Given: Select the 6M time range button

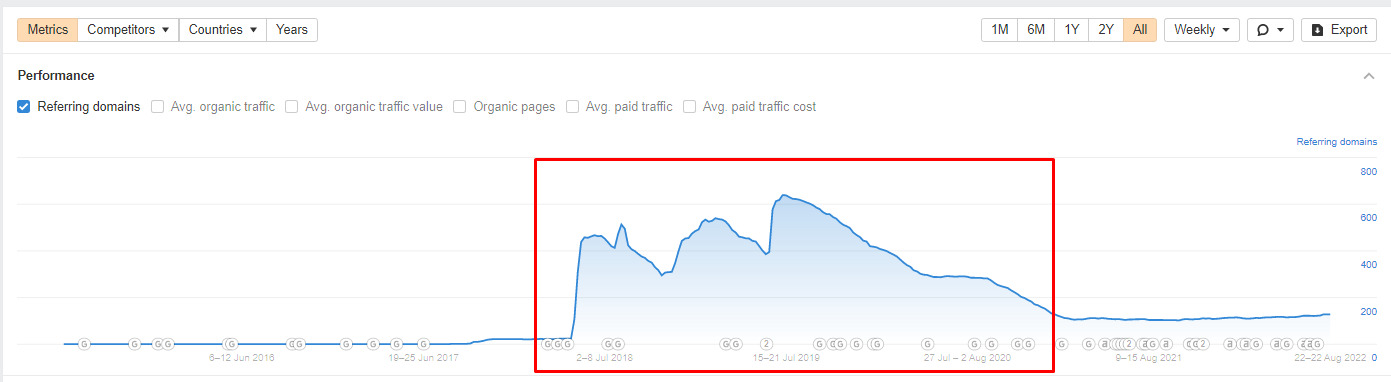Looking at the screenshot, I should pyautogui.click(x=1036, y=30).
